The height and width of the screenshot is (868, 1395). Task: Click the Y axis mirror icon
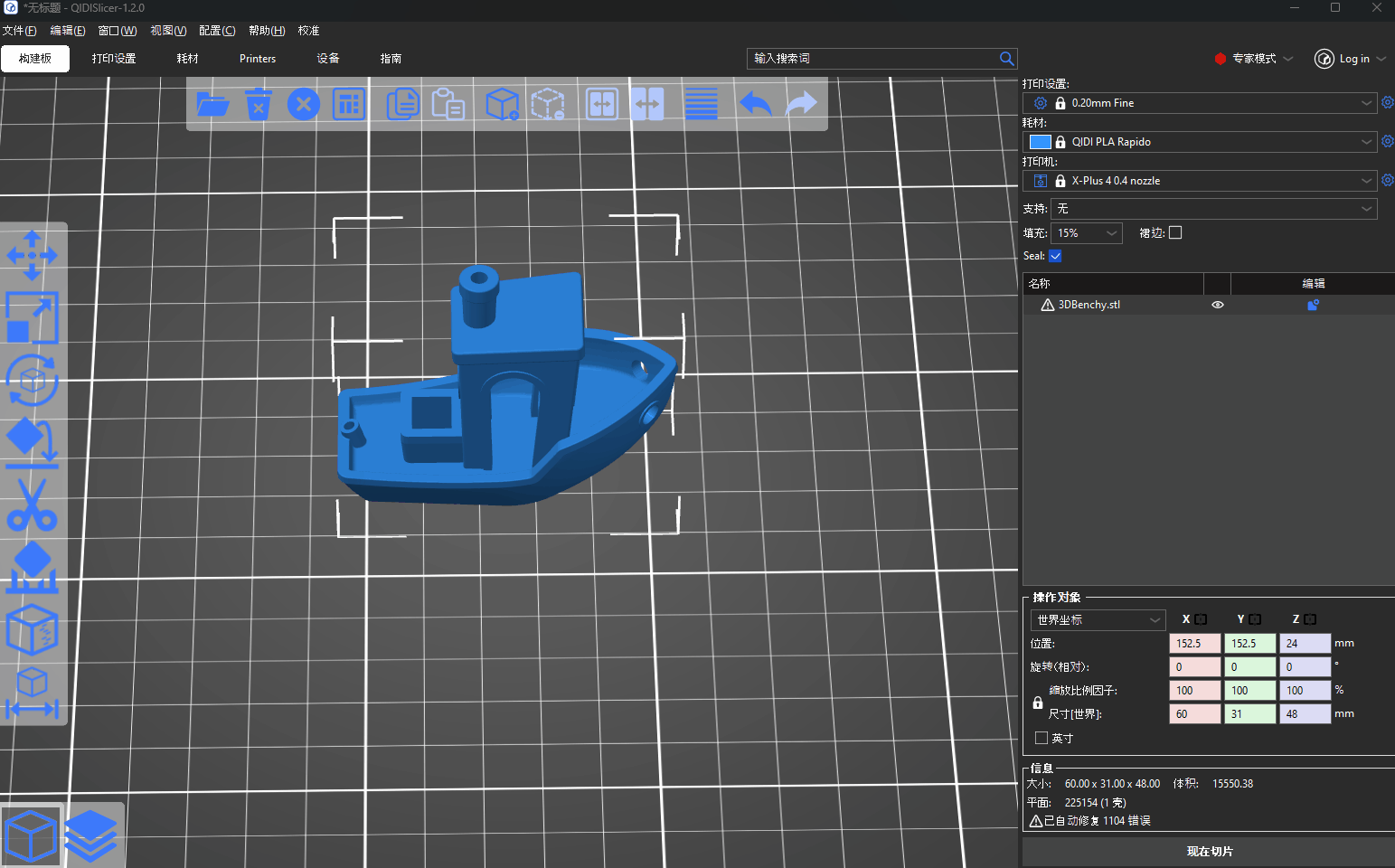coord(1255,619)
